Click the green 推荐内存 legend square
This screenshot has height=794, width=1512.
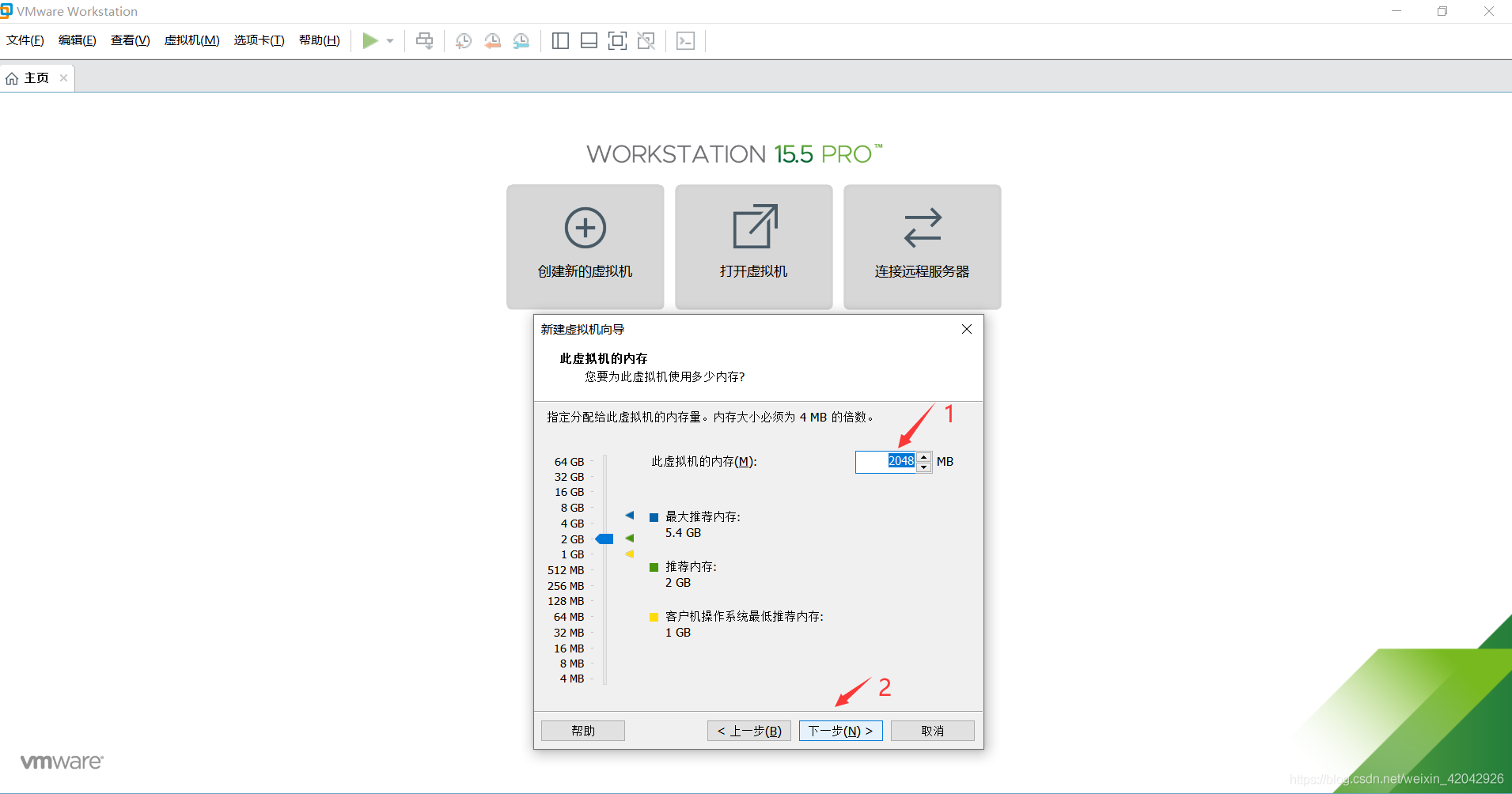pos(654,567)
